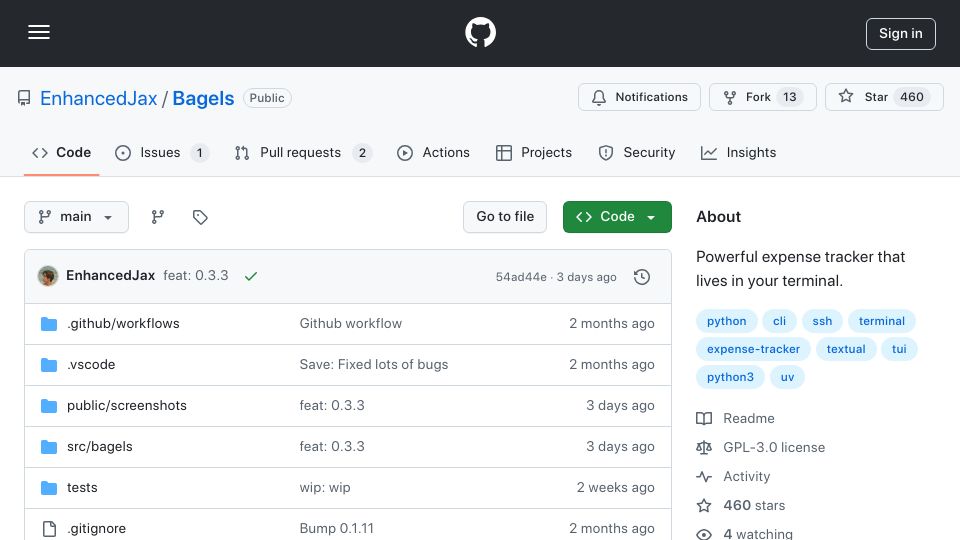The width and height of the screenshot is (960, 540).
Task: Expand the main branch dropdown
Action: click(77, 217)
